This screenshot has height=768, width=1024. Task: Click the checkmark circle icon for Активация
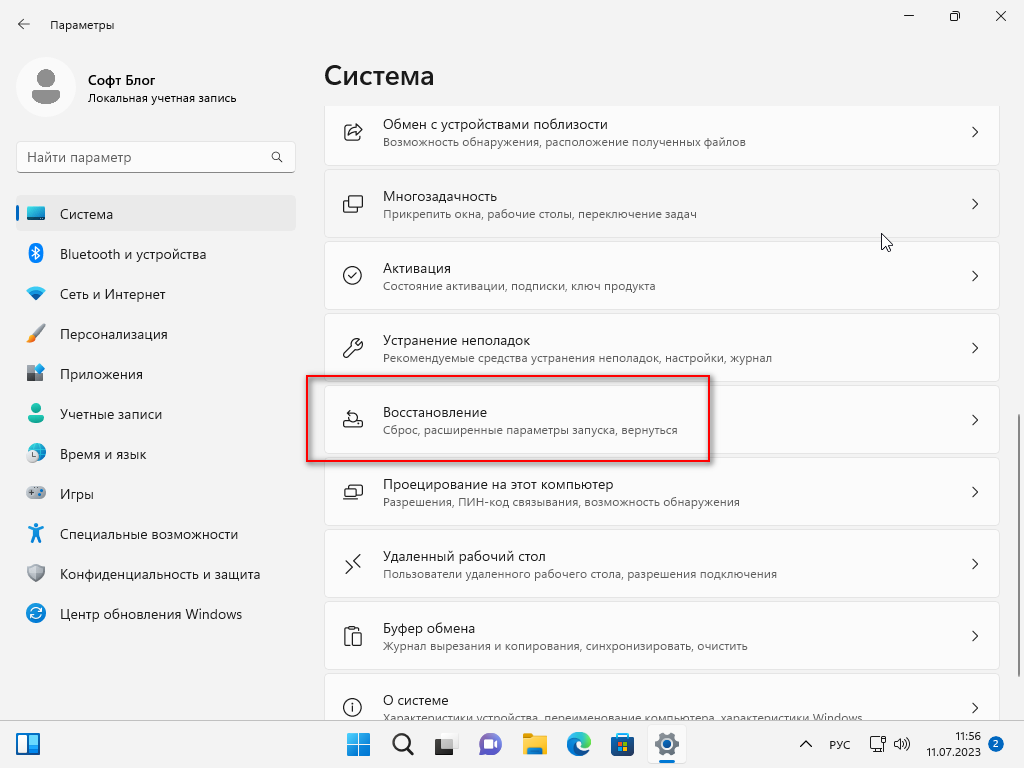click(x=353, y=276)
